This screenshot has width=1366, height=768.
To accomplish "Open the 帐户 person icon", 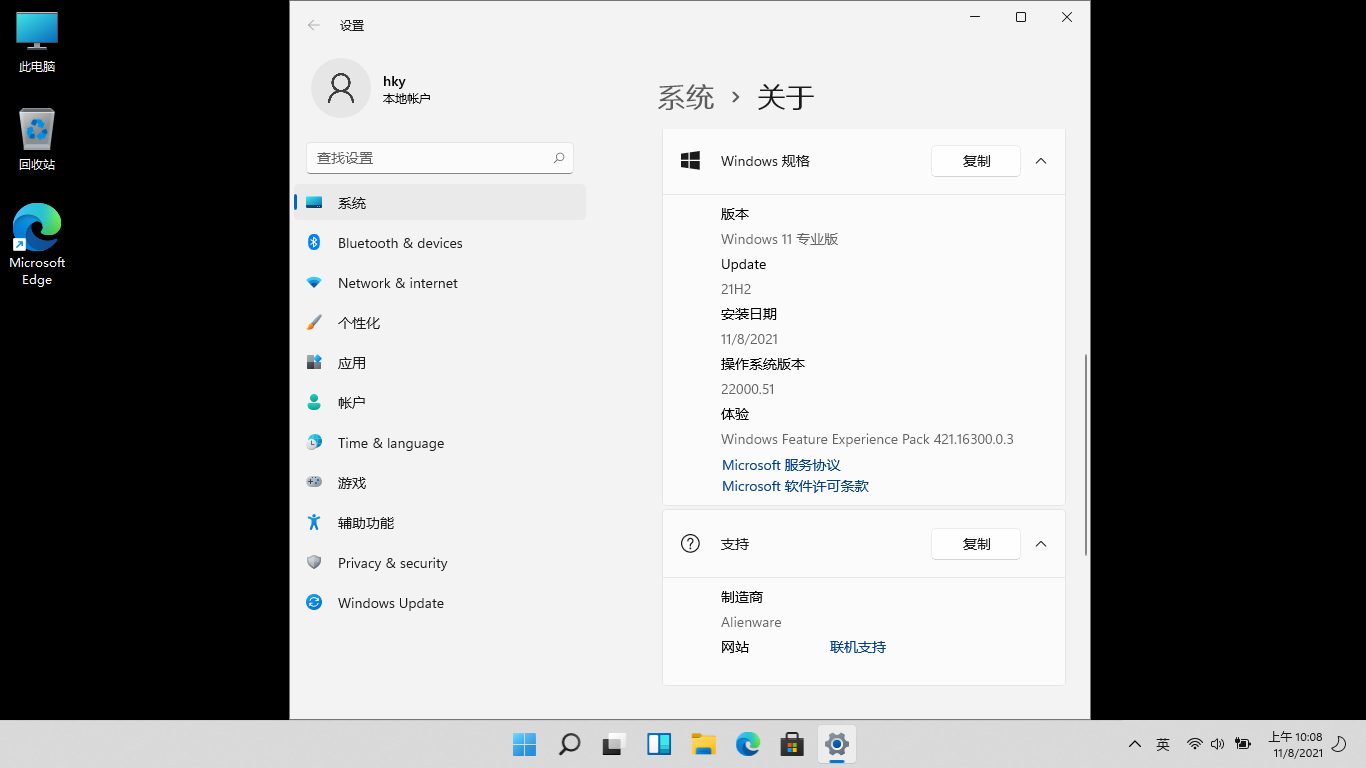I will tap(314, 402).
